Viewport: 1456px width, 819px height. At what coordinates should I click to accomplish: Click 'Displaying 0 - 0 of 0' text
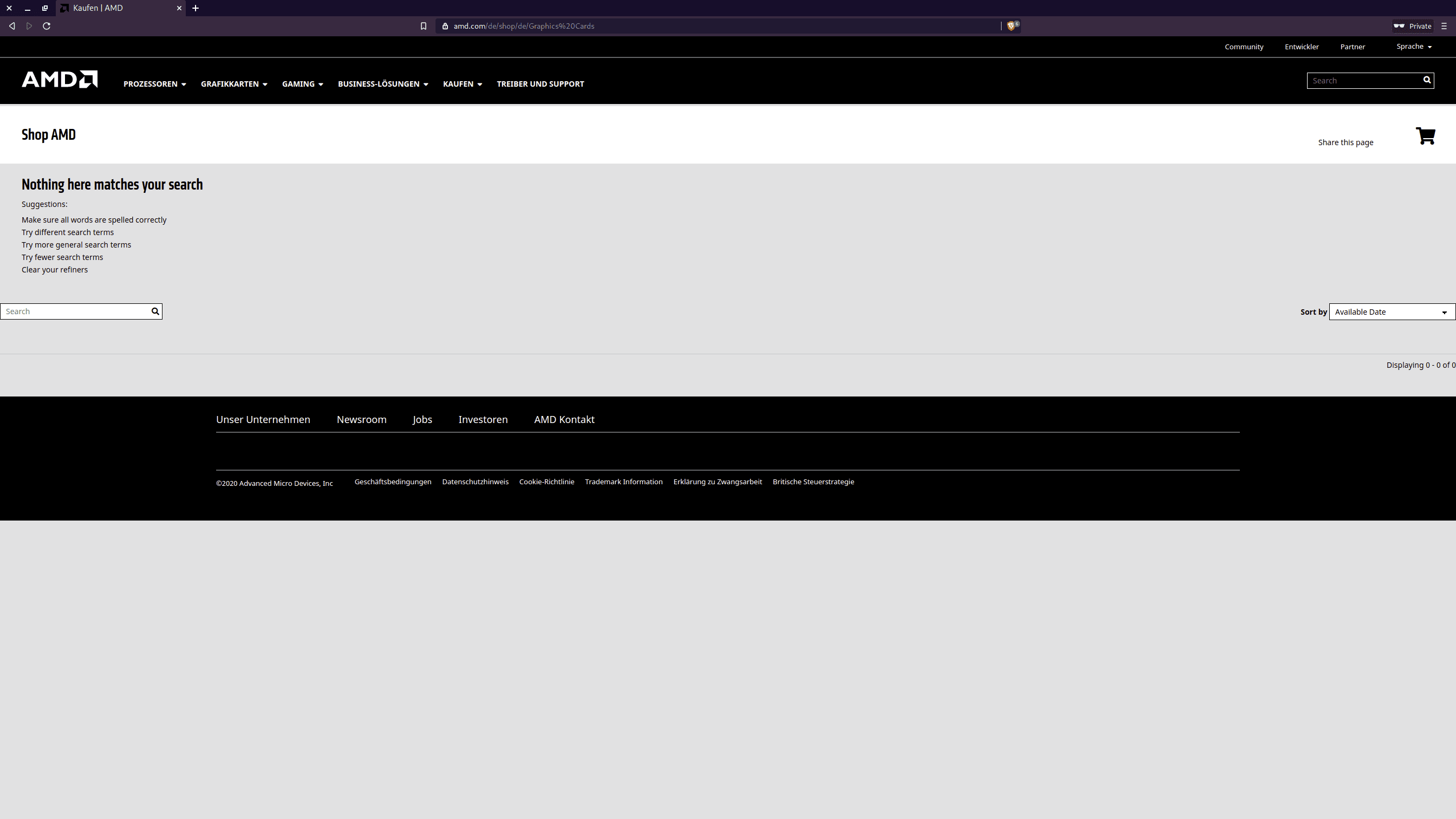coord(1420,365)
